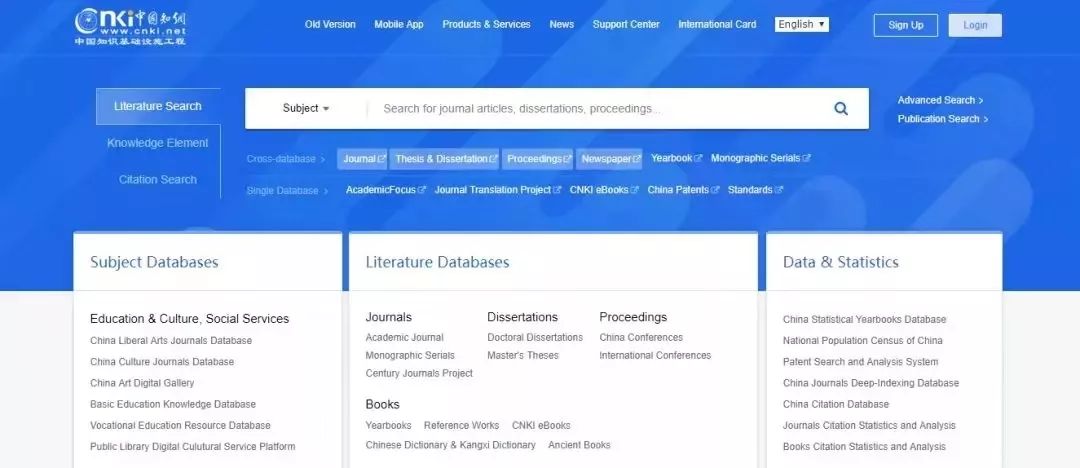
Task: Open the English language selector
Action: [x=802, y=25]
